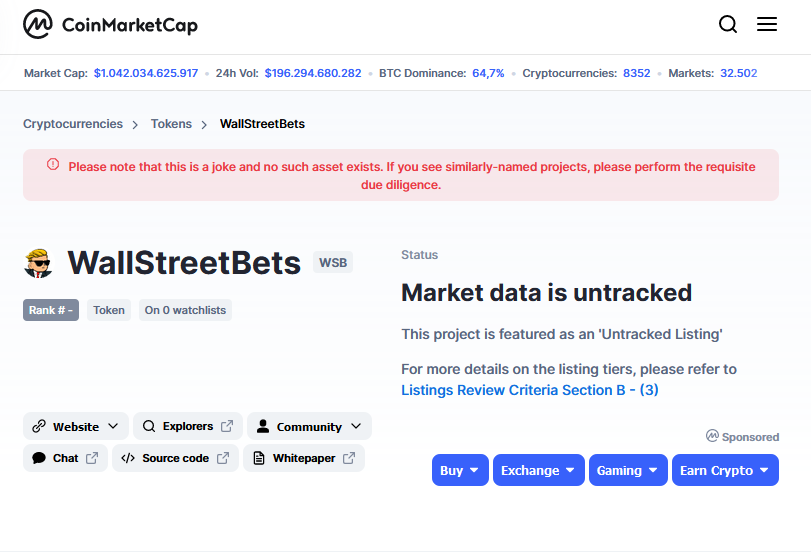Click the warning icon in red banner

(53, 165)
